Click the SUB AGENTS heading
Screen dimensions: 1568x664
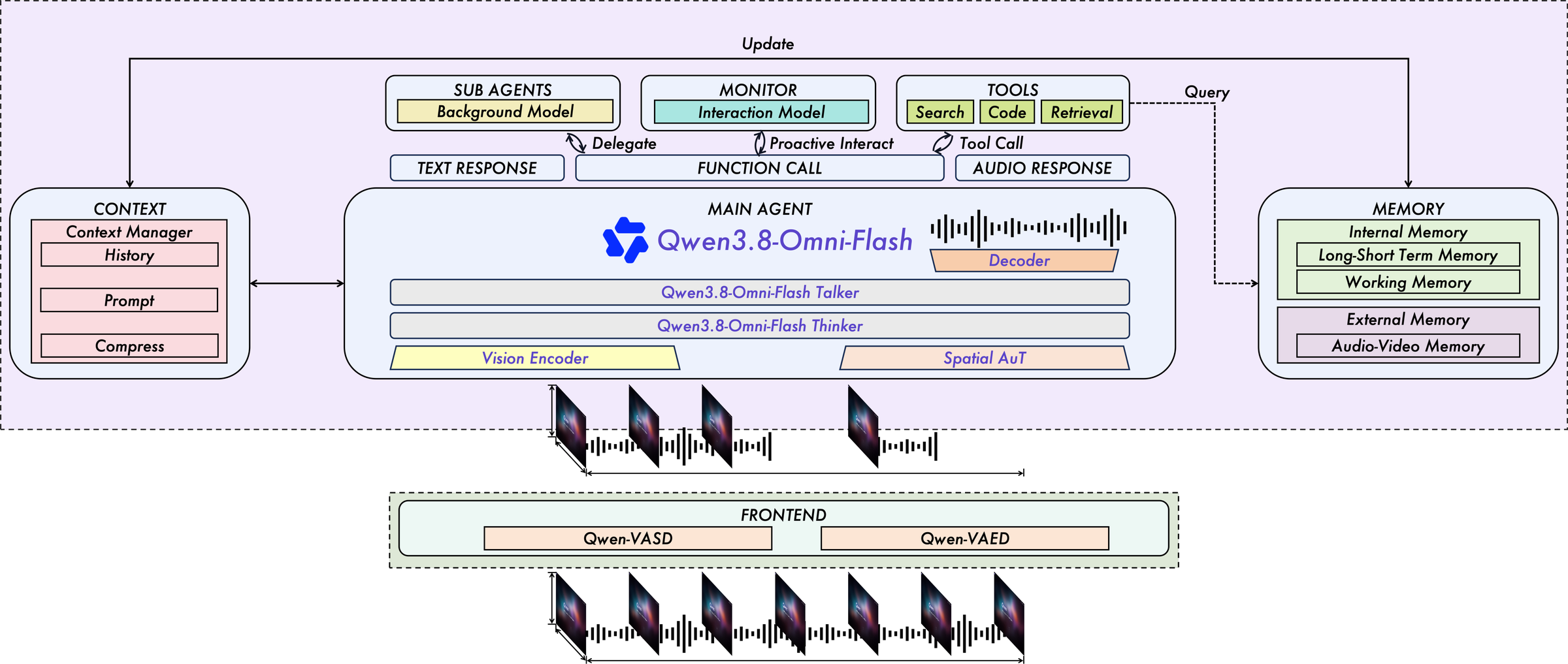coord(502,90)
